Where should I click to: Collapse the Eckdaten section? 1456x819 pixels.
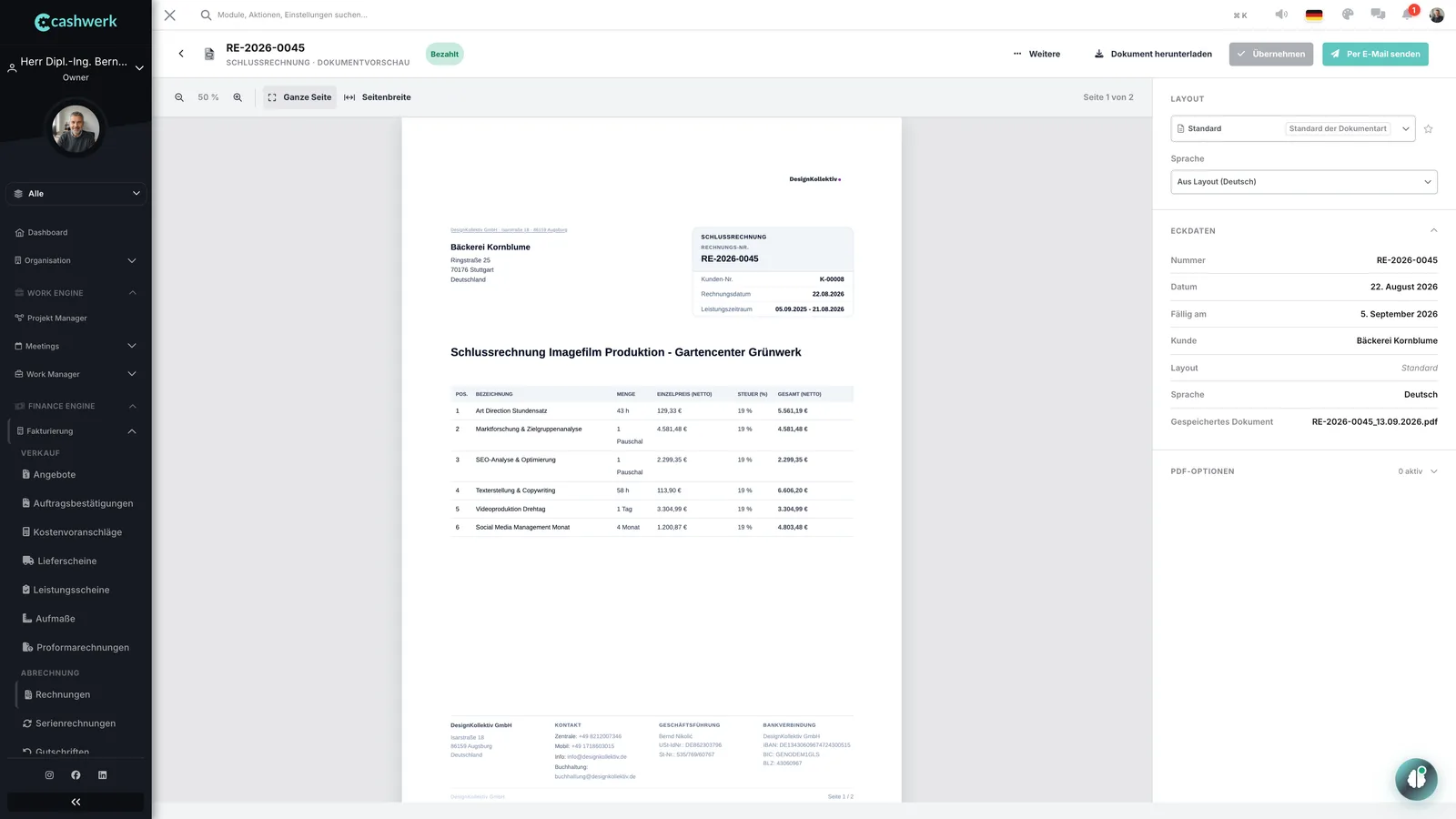1433,231
